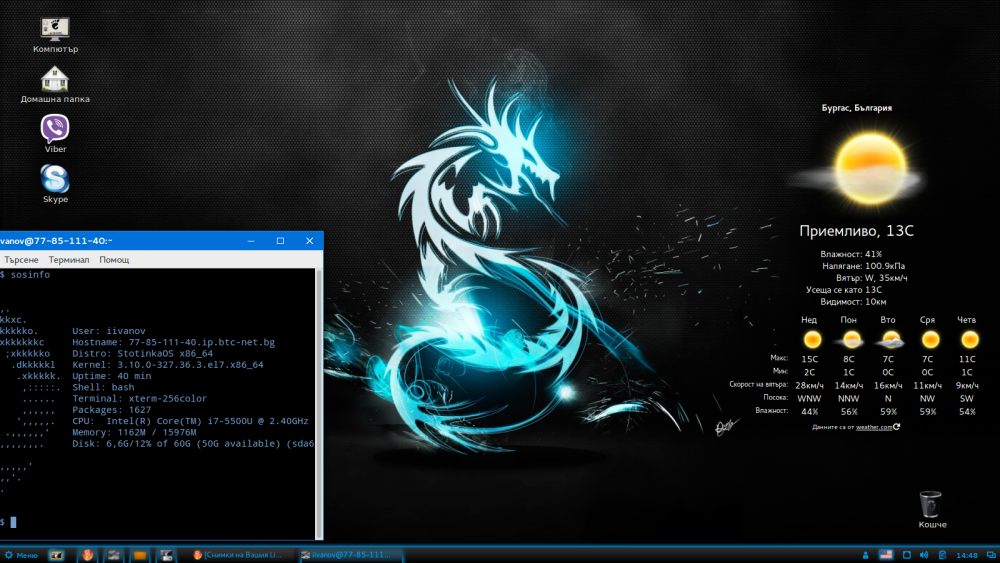Click the Видимост: 10км line
Image resolution: width=1000 pixels, height=563 pixels.
[853, 302]
